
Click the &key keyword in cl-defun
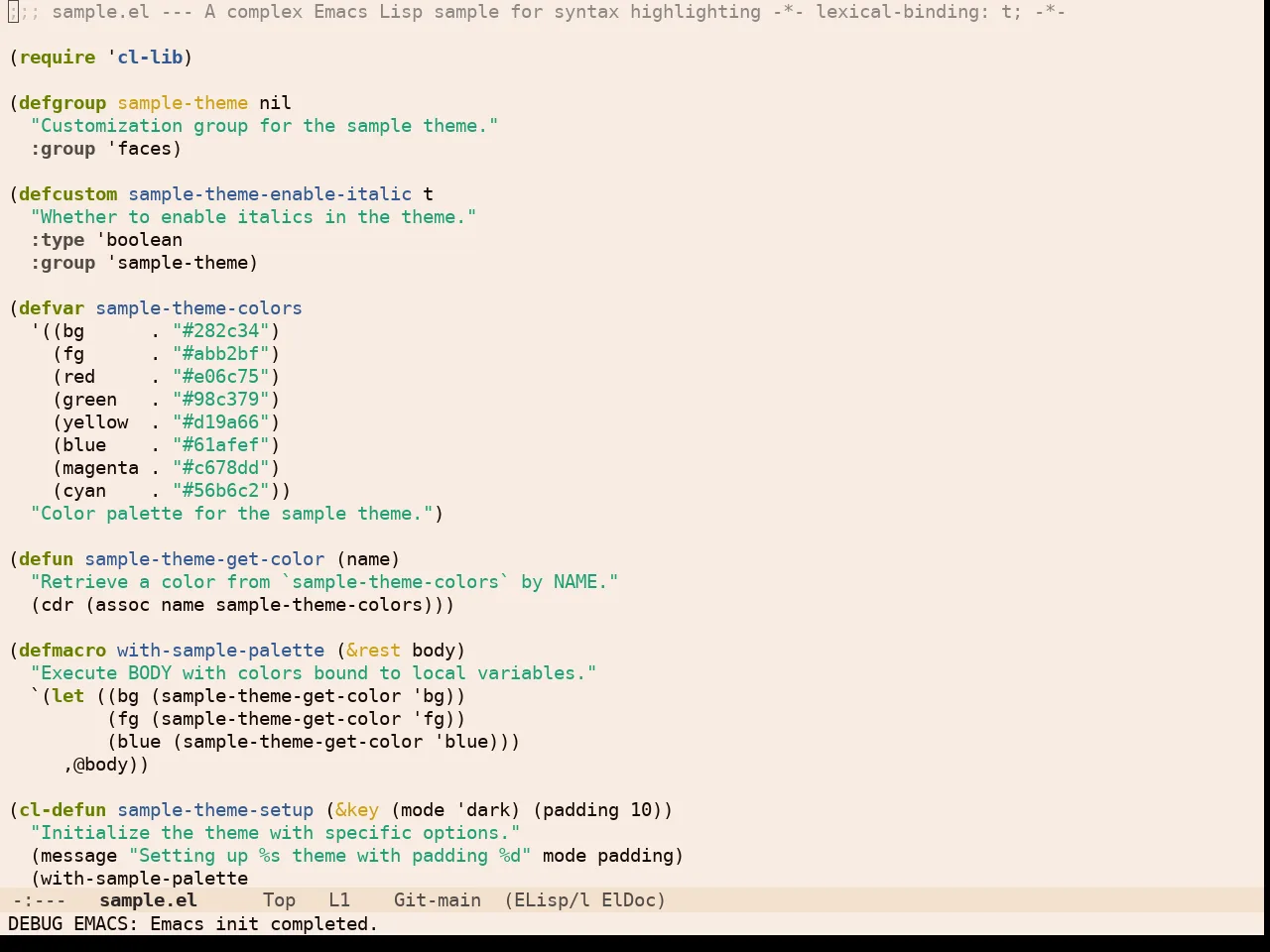click(357, 810)
